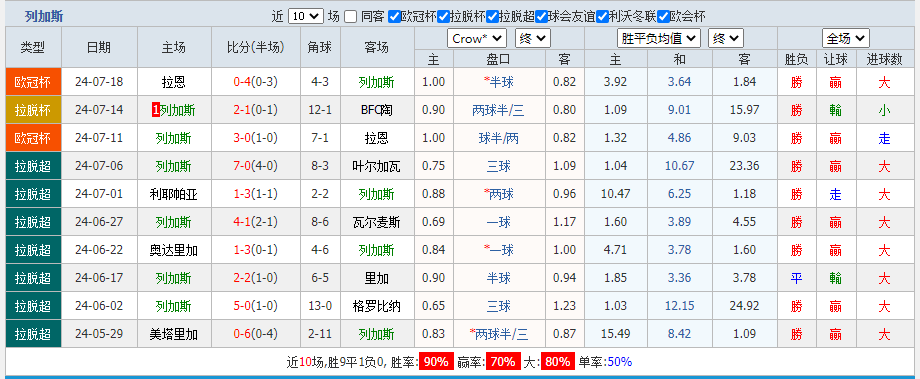Click the 进球数 column header
920x379 pixels.
coord(884,59)
